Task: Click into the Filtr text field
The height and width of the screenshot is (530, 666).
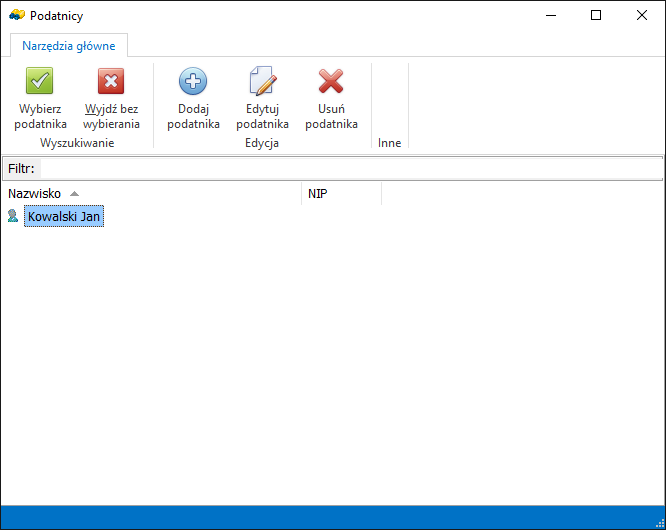Action: click(x=350, y=168)
